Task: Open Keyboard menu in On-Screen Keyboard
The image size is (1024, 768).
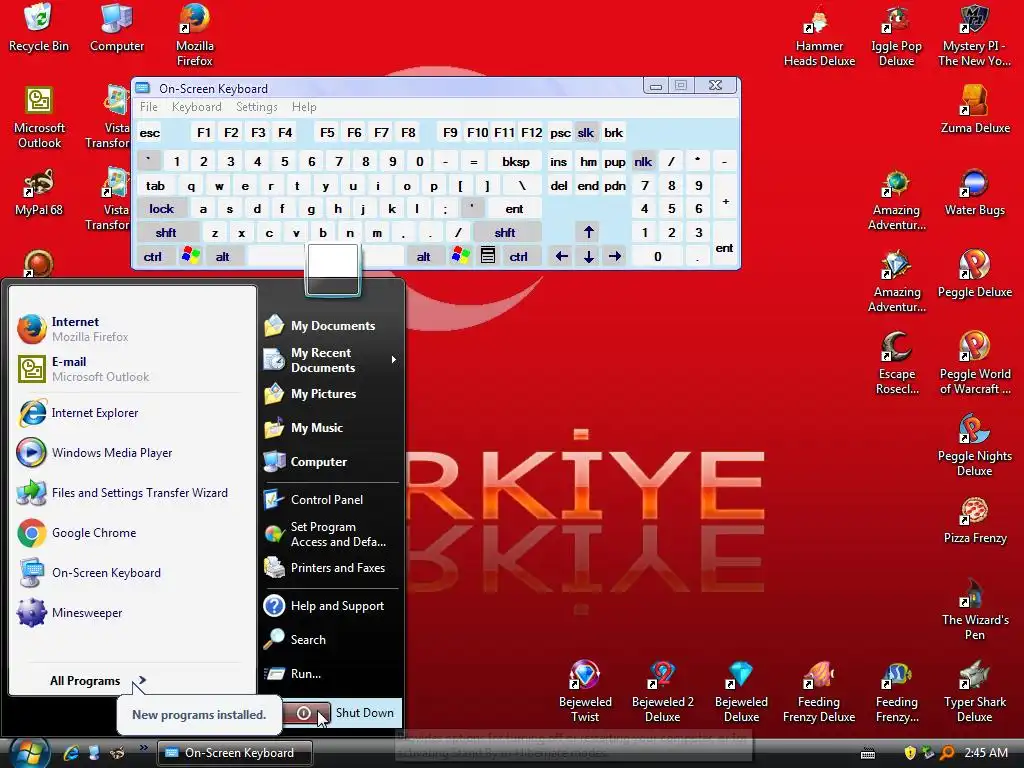Action: (x=197, y=107)
